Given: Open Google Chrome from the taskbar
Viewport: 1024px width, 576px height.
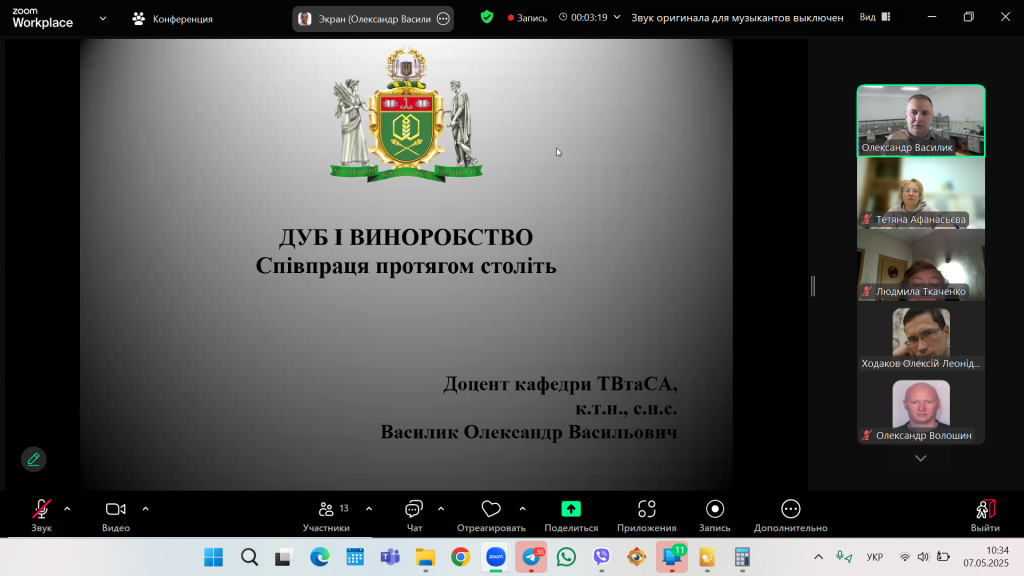Looking at the screenshot, I should [x=460, y=557].
